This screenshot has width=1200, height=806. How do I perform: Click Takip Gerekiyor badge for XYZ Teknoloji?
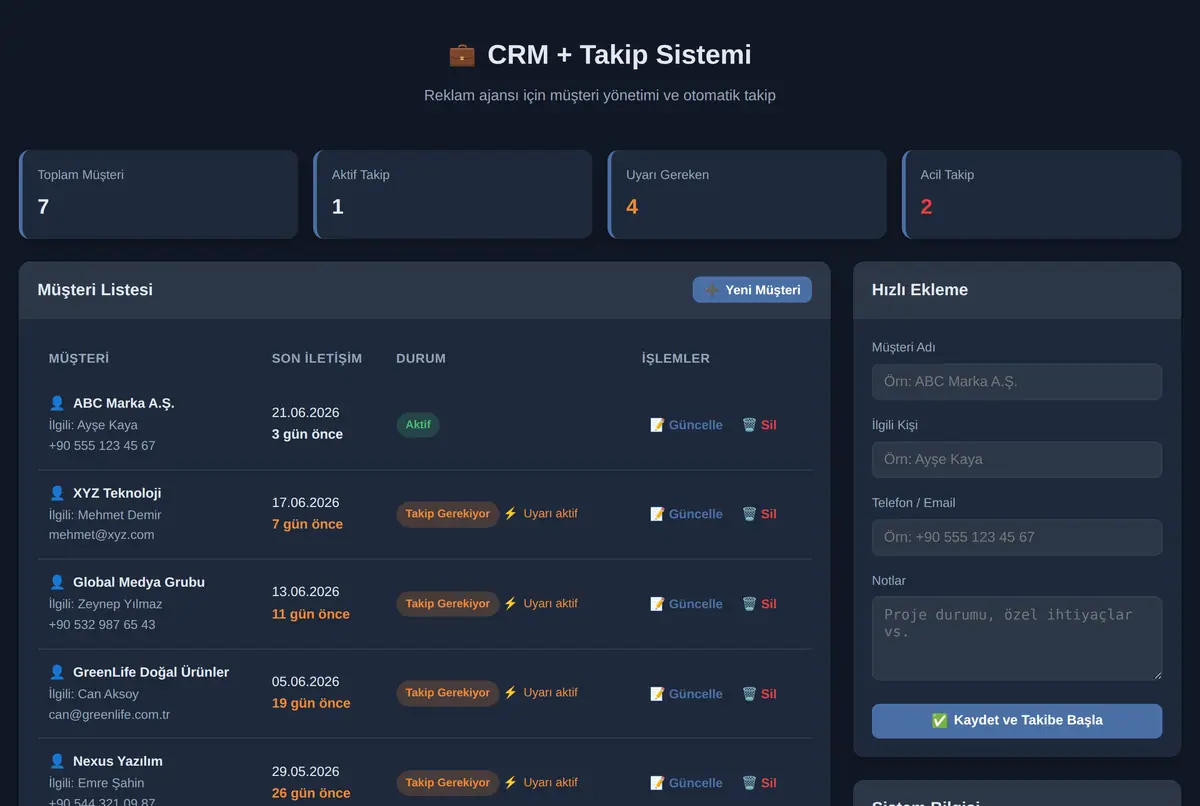[448, 514]
